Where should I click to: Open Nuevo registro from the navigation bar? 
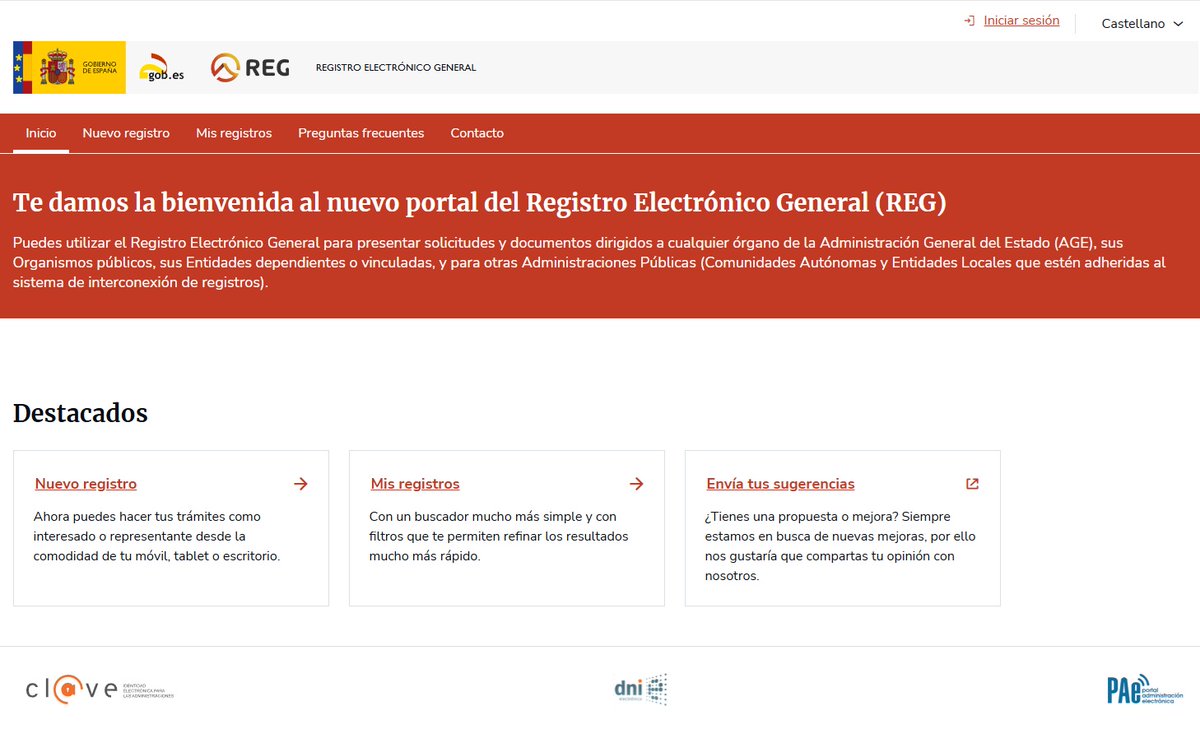(x=126, y=133)
